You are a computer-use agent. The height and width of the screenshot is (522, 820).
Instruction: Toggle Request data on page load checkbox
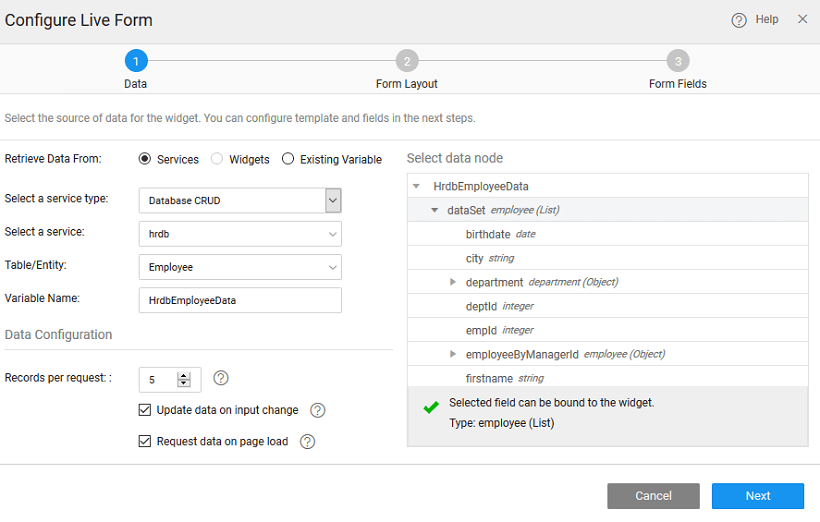(x=145, y=442)
